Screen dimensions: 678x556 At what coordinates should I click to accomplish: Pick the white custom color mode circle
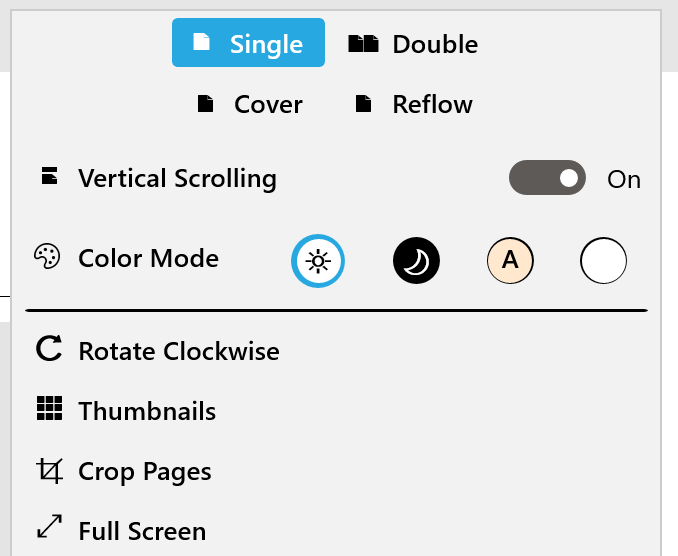click(603, 262)
